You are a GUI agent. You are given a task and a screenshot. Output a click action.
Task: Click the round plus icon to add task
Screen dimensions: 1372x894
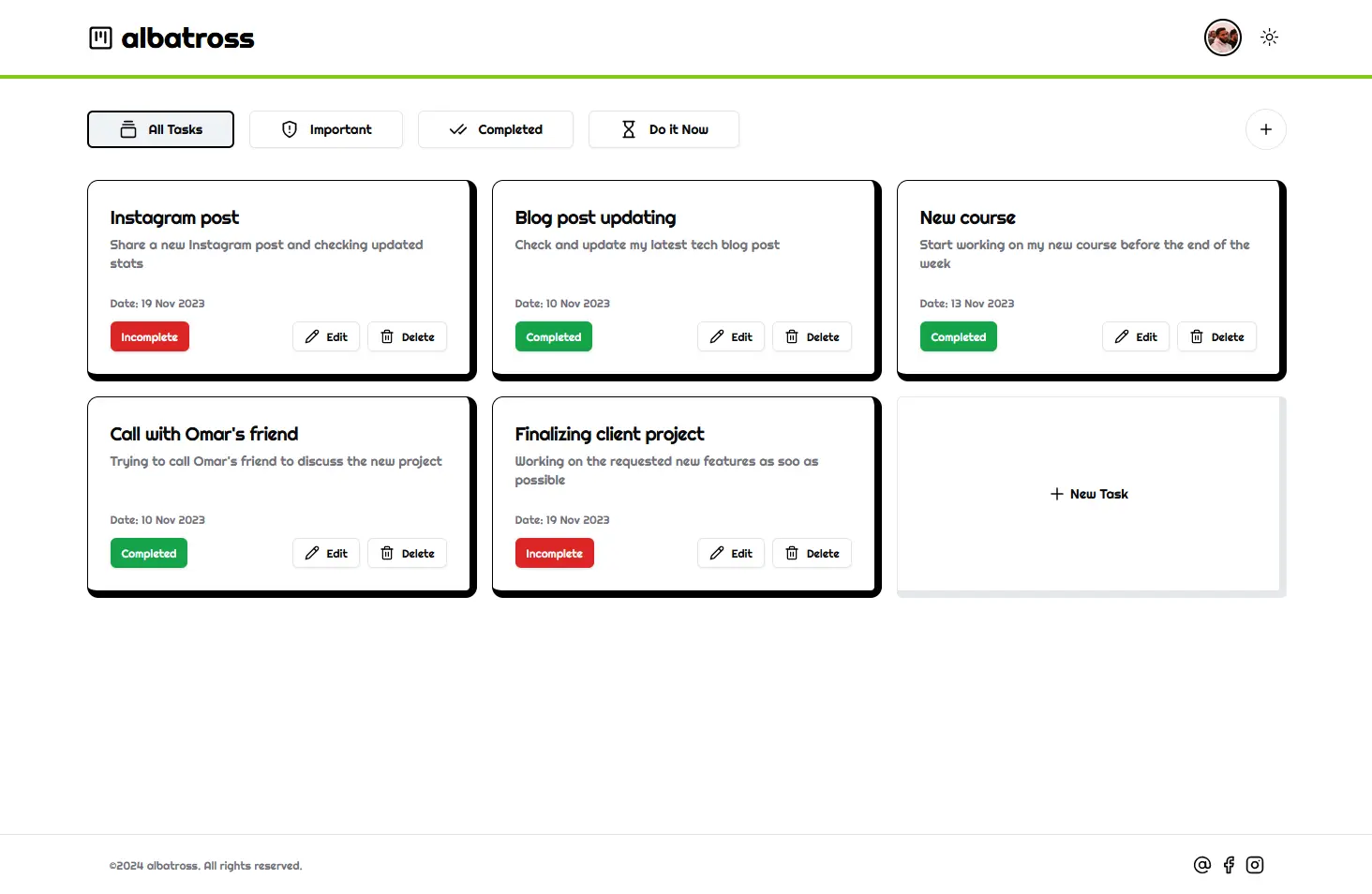click(x=1266, y=129)
